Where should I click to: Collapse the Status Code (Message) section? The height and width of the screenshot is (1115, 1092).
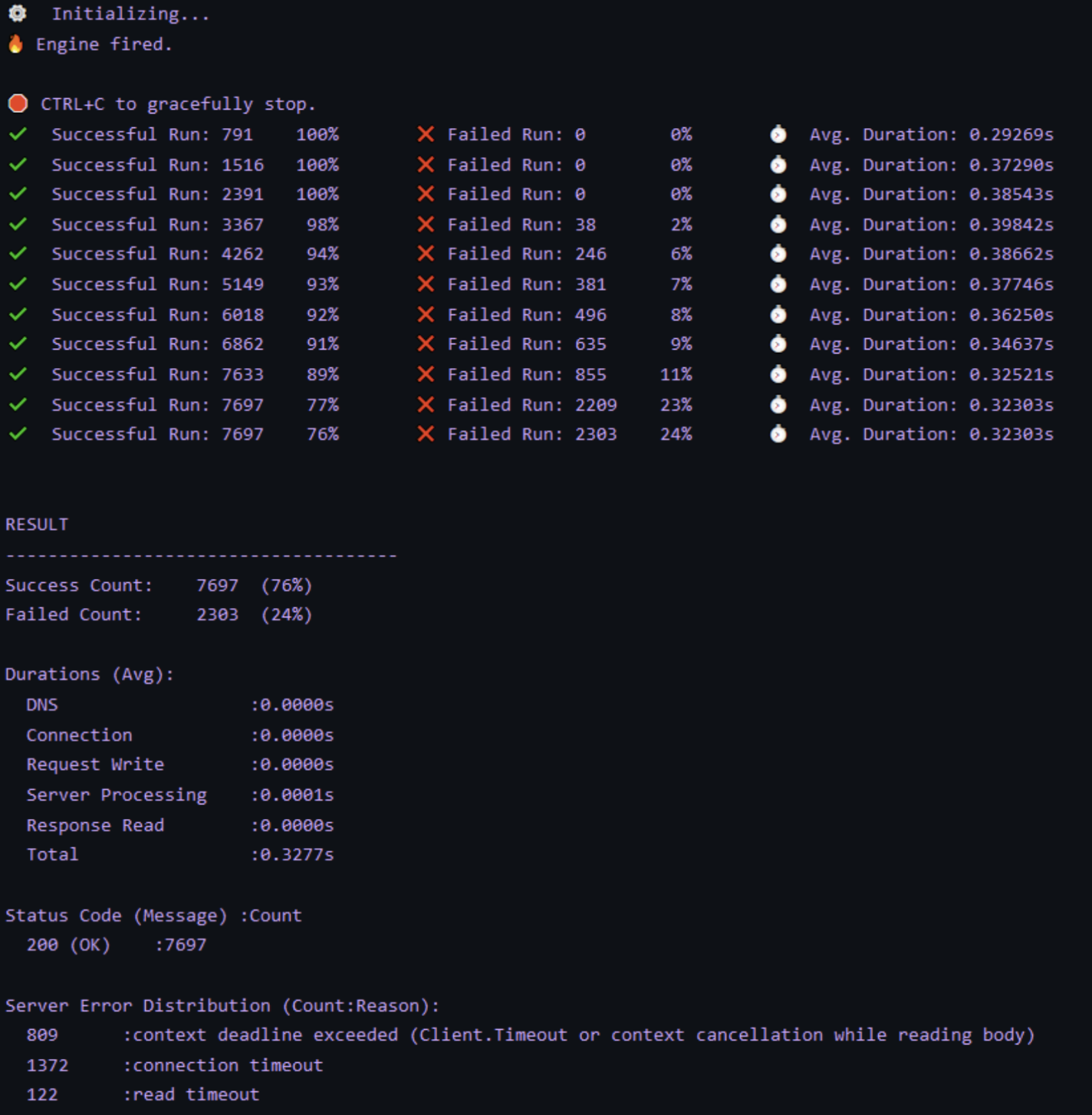click(x=153, y=915)
